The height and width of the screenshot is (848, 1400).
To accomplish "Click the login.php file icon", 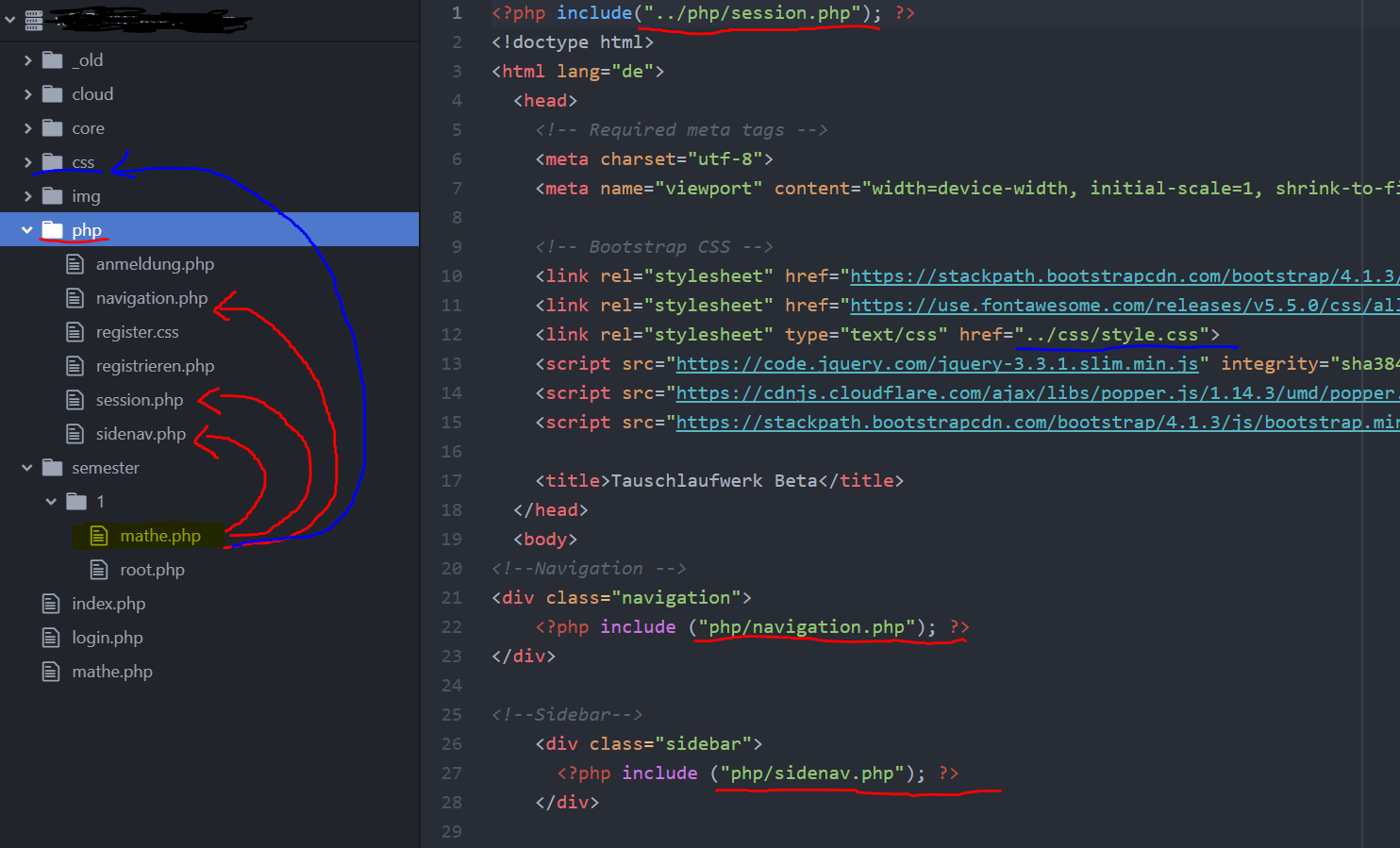I will [x=51, y=638].
